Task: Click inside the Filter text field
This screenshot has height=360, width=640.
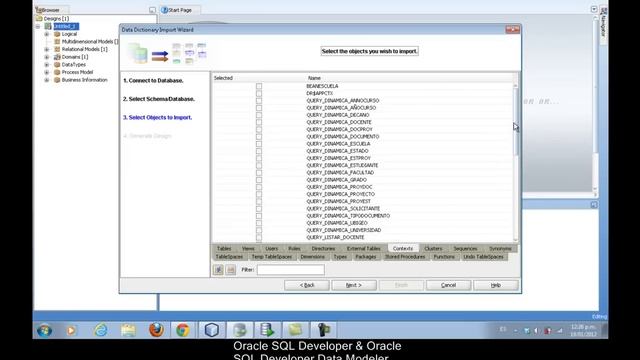Action: pyautogui.click(x=291, y=270)
